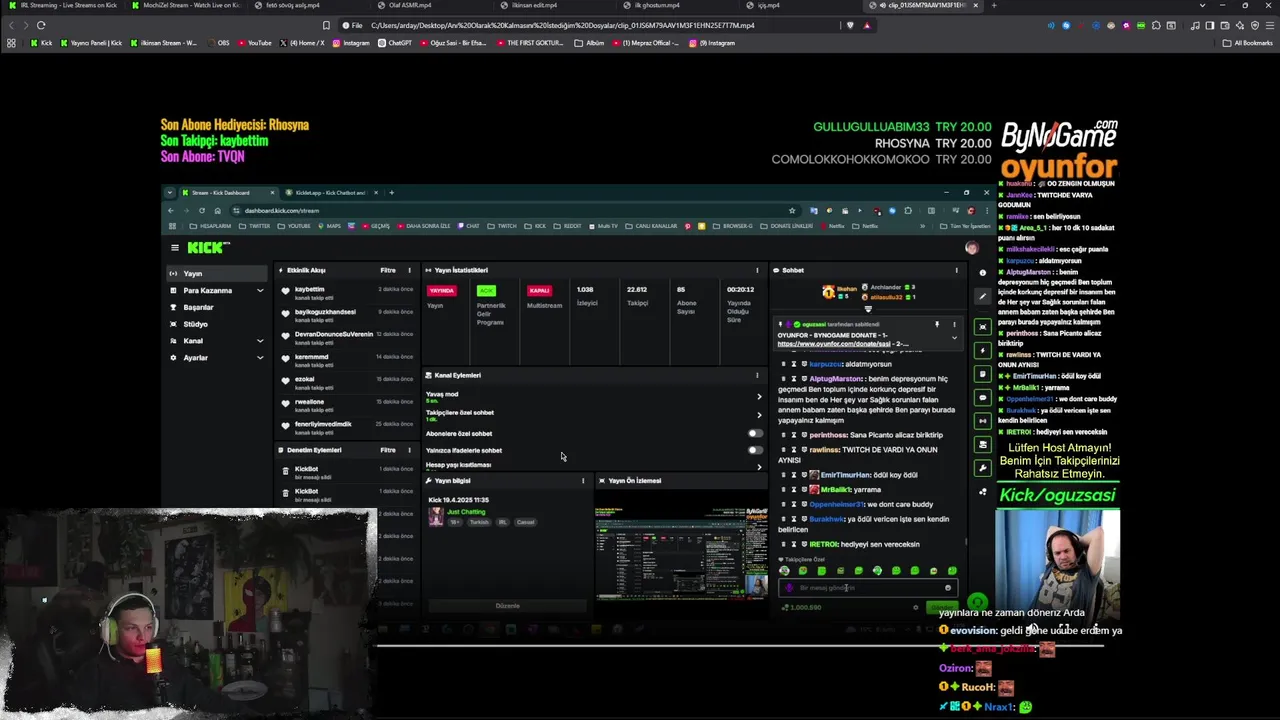
Task: Collapse the pinned message chevron
Action: pos(954,338)
